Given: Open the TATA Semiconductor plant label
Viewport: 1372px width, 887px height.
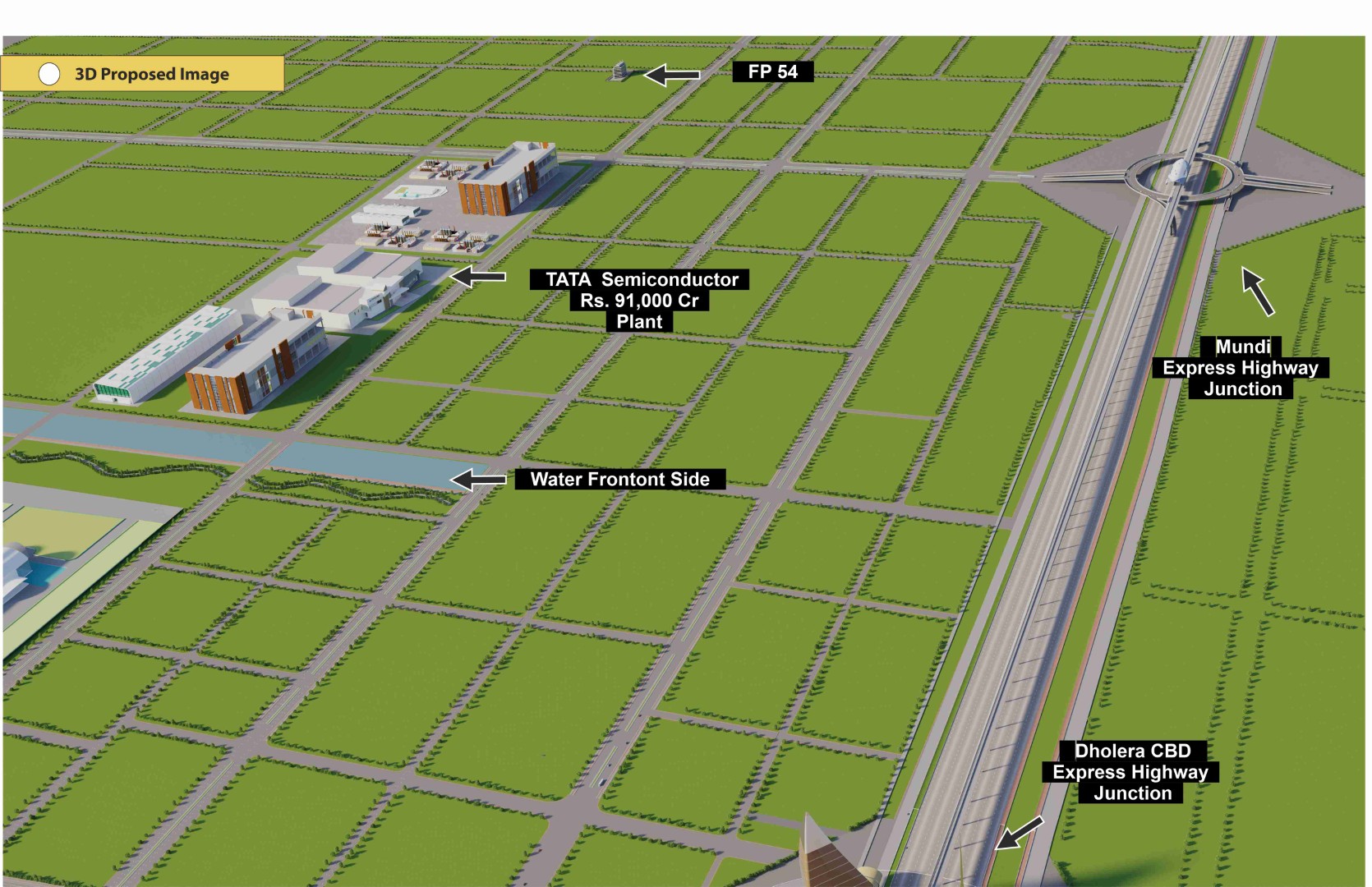Looking at the screenshot, I should [641, 301].
